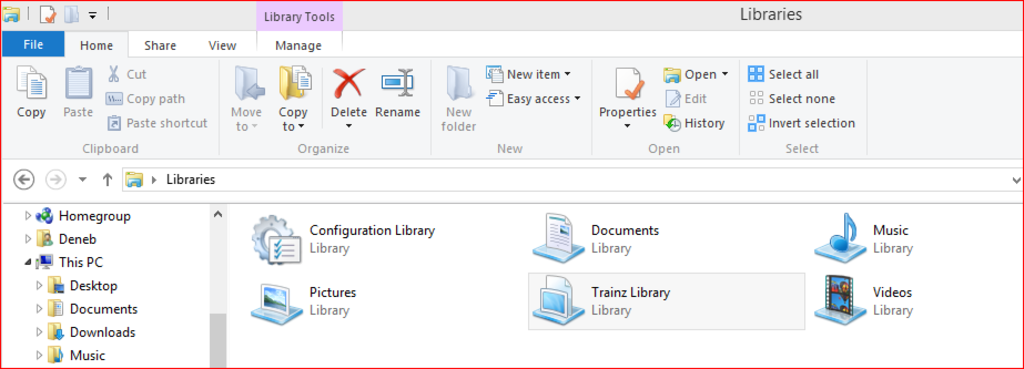Open the address bar history dropdown
Viewport: 1024px width, 369px height.
point(1016,180)
